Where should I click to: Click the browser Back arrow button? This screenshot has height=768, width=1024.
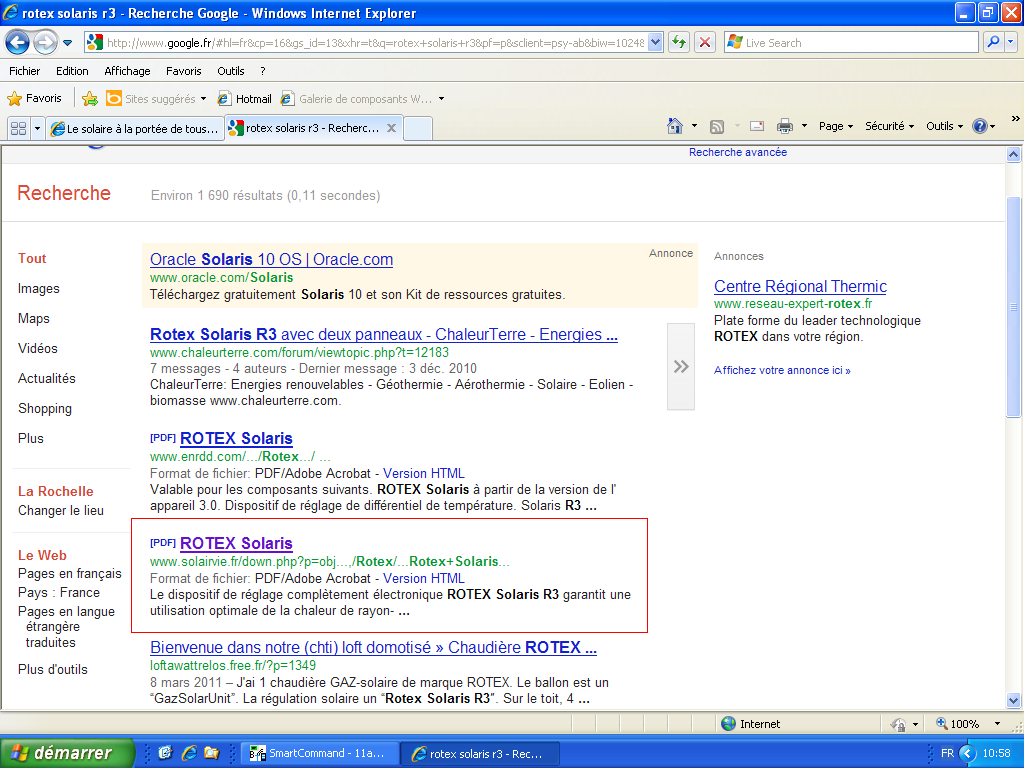pos(18,43)
